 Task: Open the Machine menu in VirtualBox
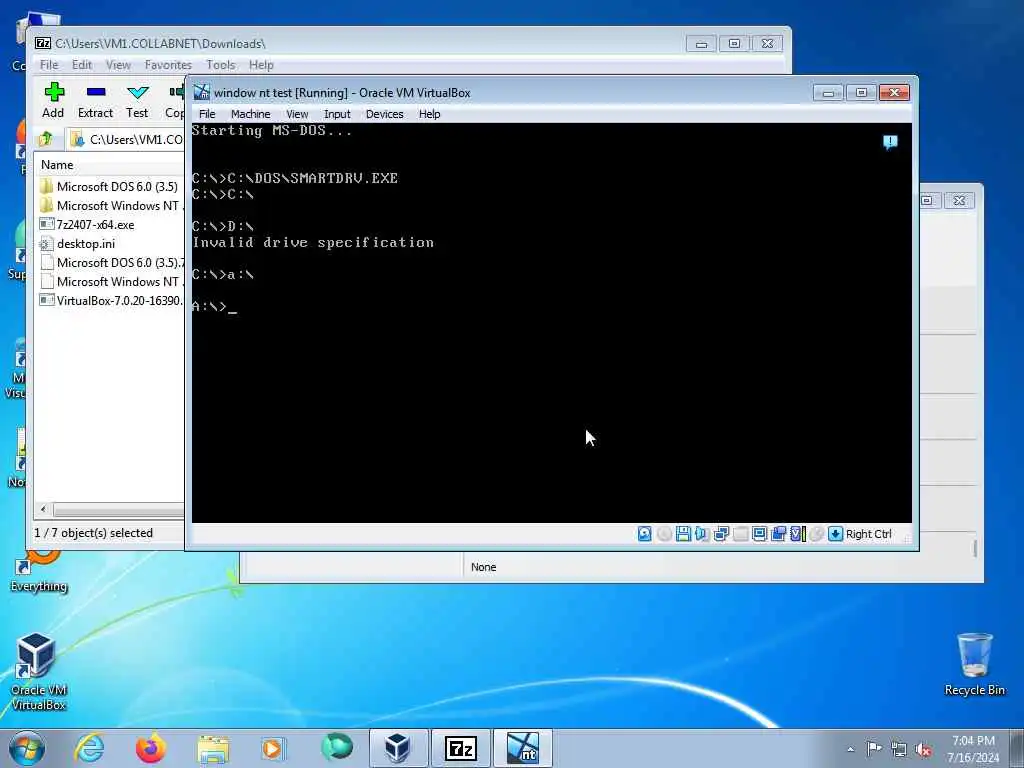click(x=251, y=114)
